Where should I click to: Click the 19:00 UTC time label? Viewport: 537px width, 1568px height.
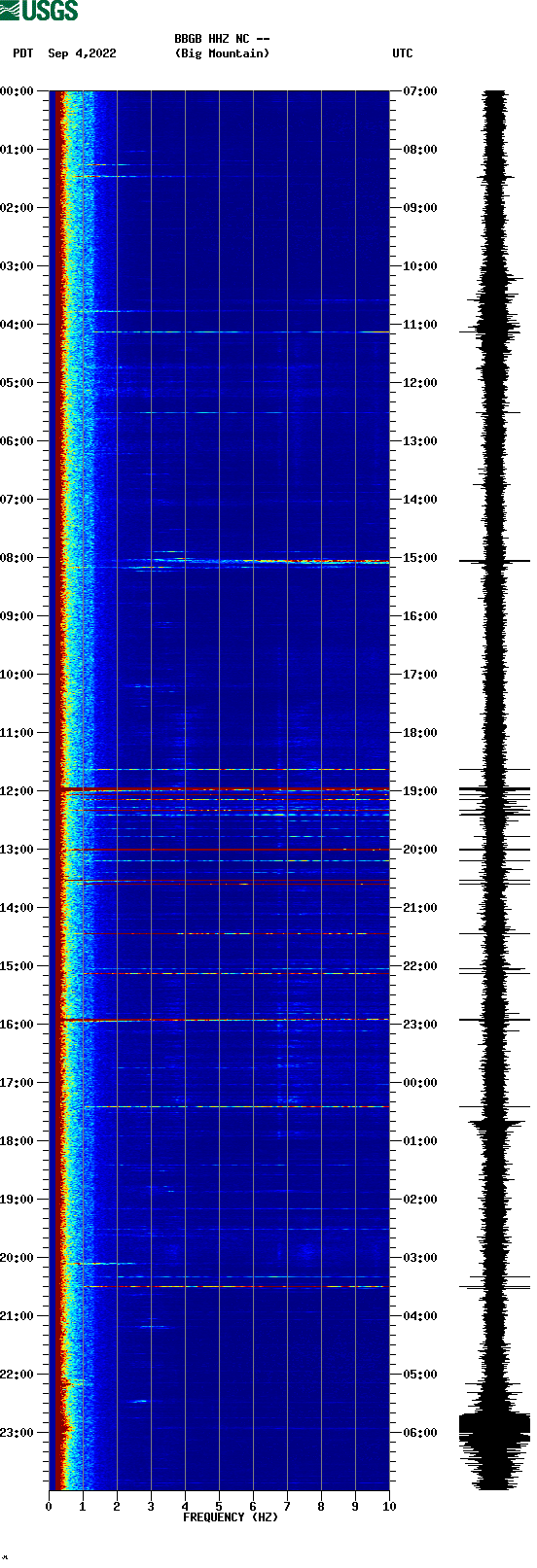pyautogui.click(x=420, y=791)
